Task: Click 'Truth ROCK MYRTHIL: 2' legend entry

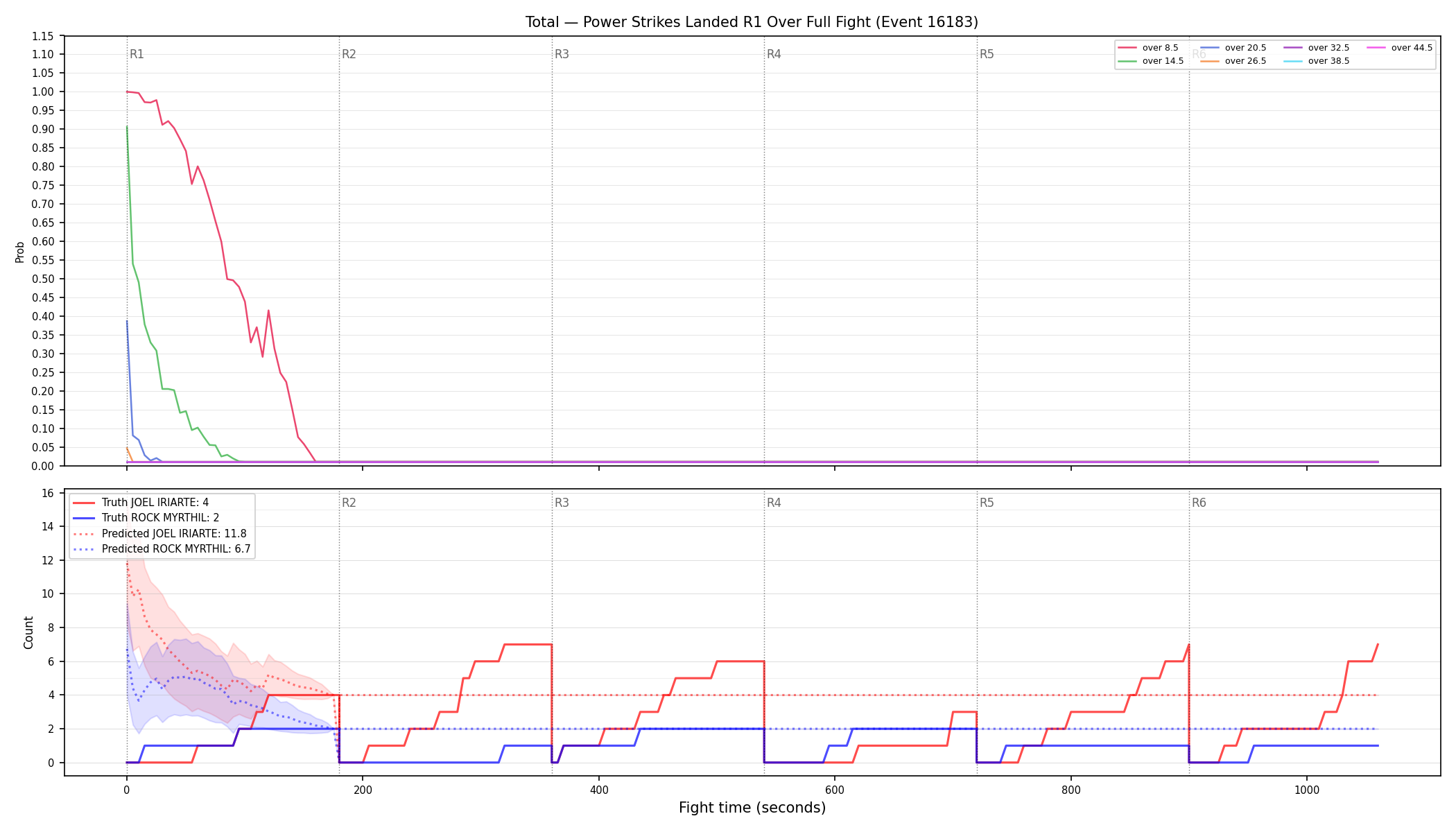Action: click(x=146, y=518)
